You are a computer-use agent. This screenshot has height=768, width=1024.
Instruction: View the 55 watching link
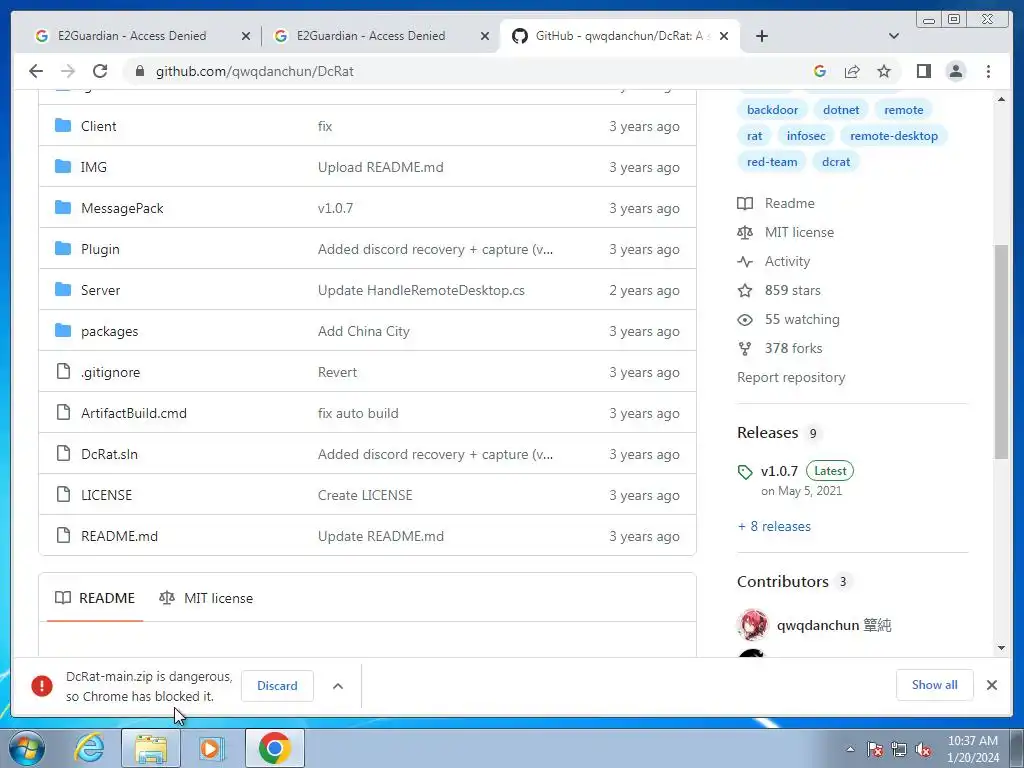click(788, 319)
